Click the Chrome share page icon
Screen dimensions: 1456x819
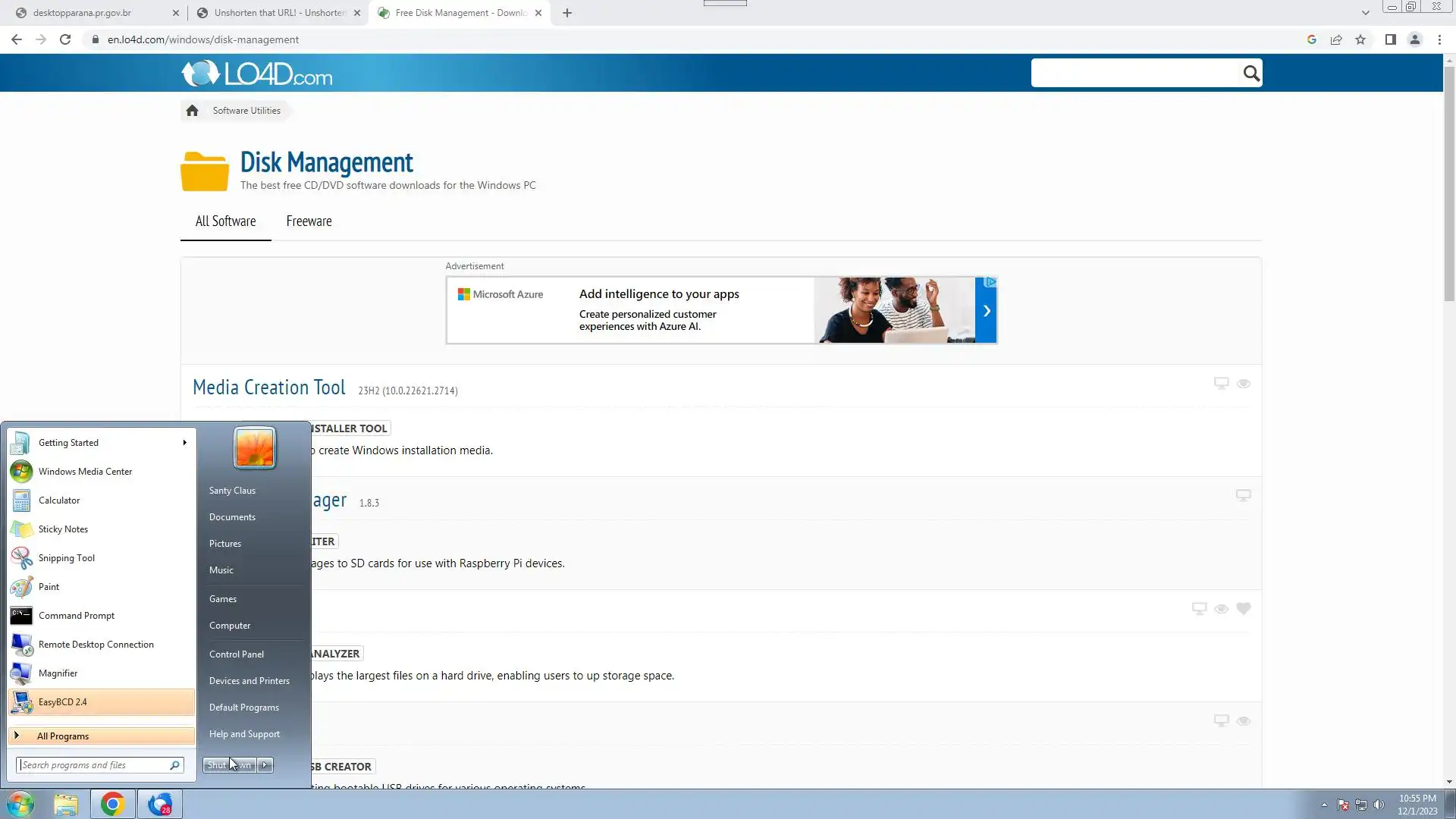pos(1336,40)
